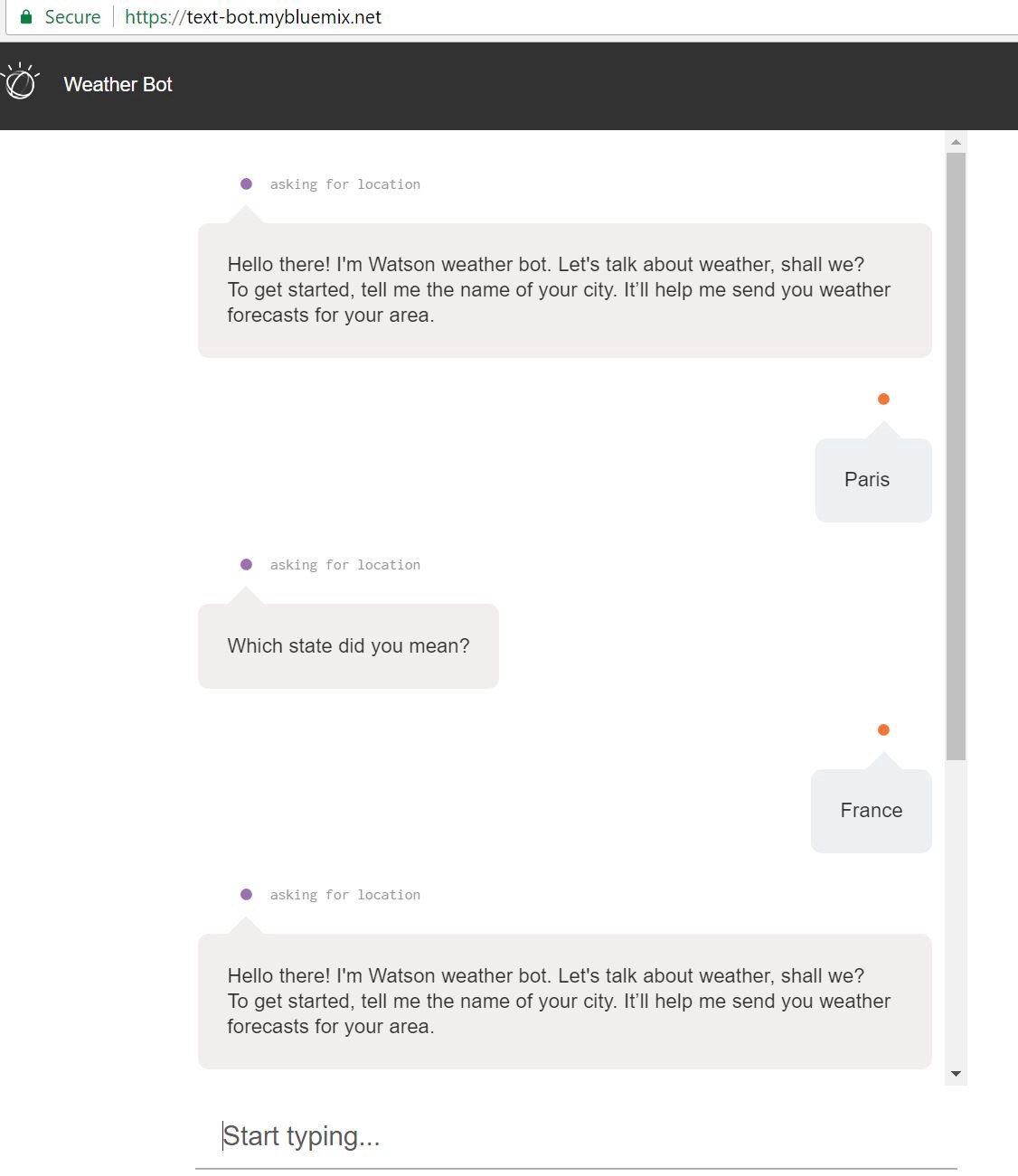The width and height of the screenshot is (1018, 1176).
Task: Click "asking for location" label above "Which state"
Action: 344,565
